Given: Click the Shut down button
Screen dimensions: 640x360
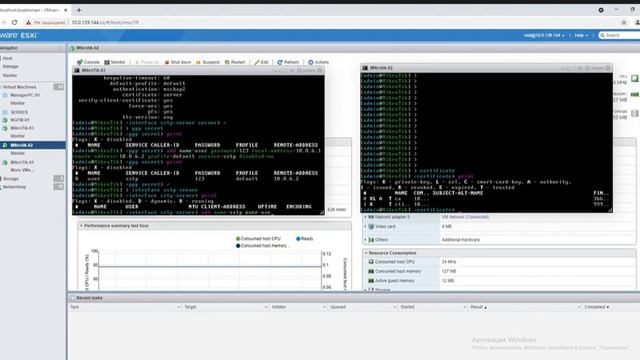Looking at the screenshot, I should (x=178, y=62).
